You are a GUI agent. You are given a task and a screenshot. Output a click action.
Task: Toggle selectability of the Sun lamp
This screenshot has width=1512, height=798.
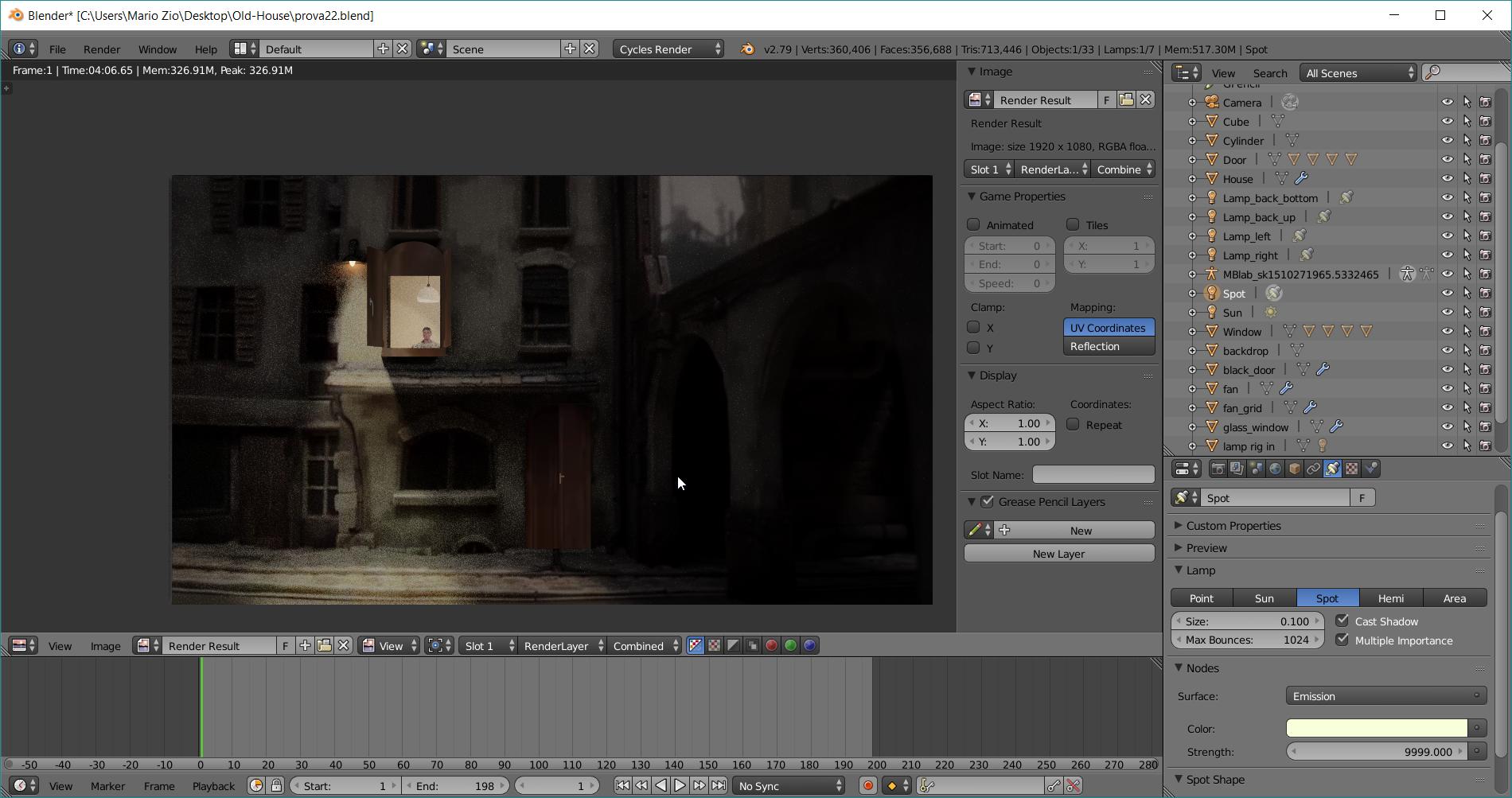pyautogui.click(x=1467, y=312)
